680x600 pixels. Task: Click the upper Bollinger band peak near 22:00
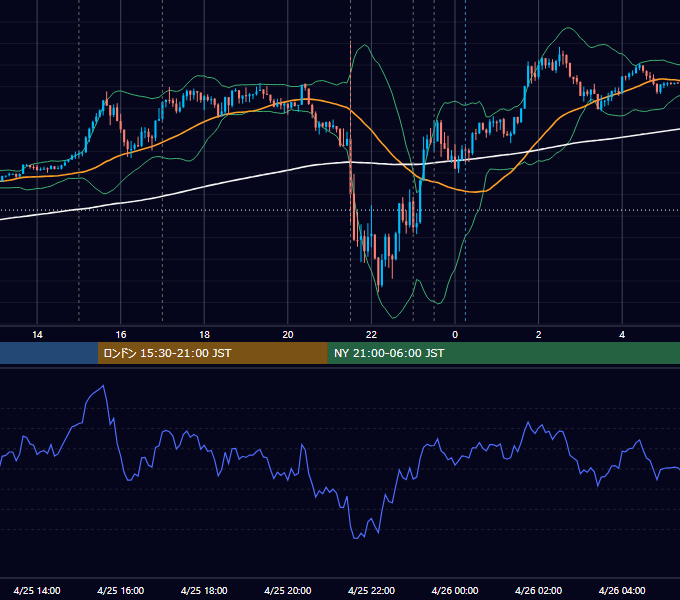pyautogui.click(x=365, y=45)
